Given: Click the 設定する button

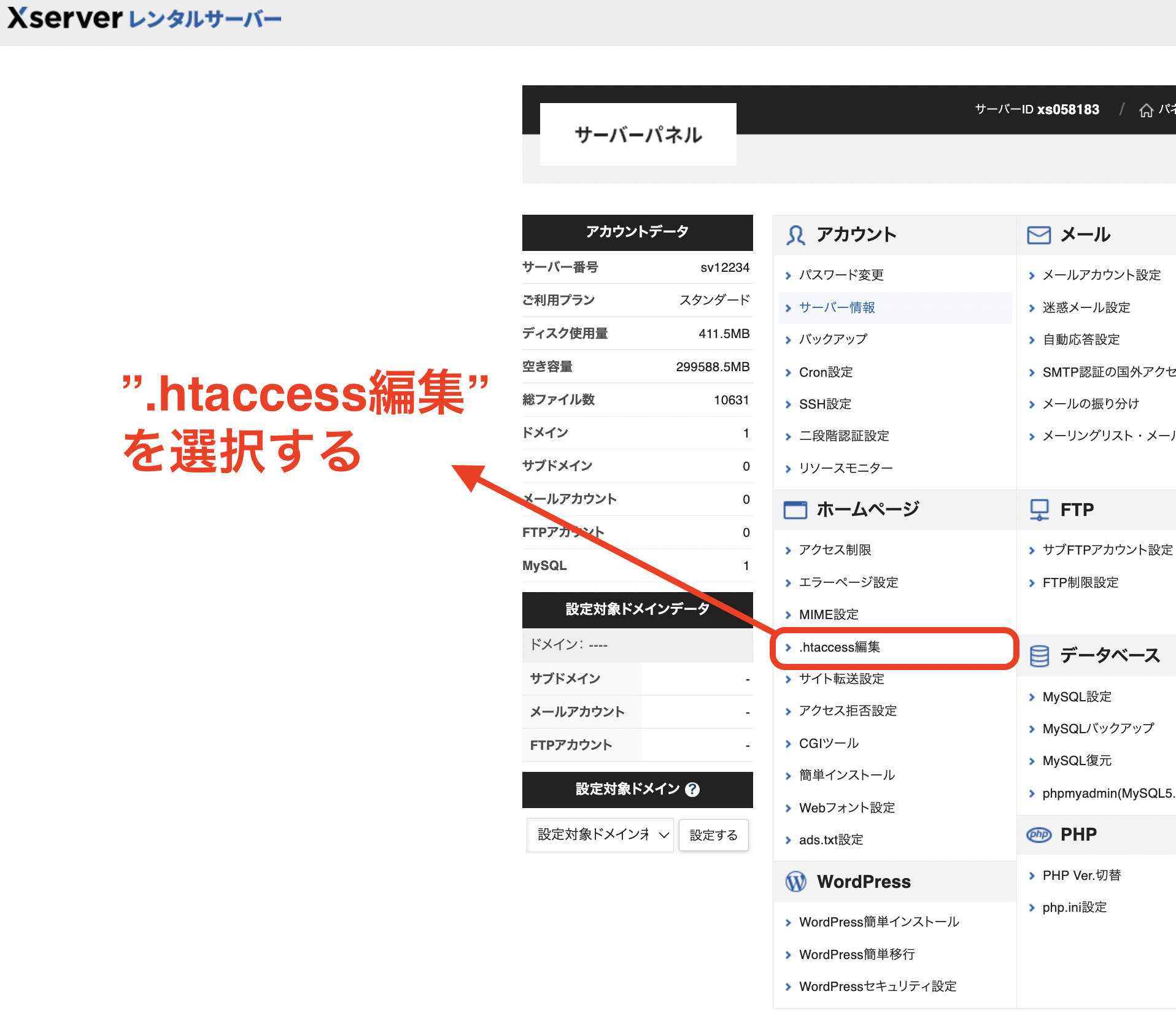Looking at the screenshot, I should coord(713,835).
